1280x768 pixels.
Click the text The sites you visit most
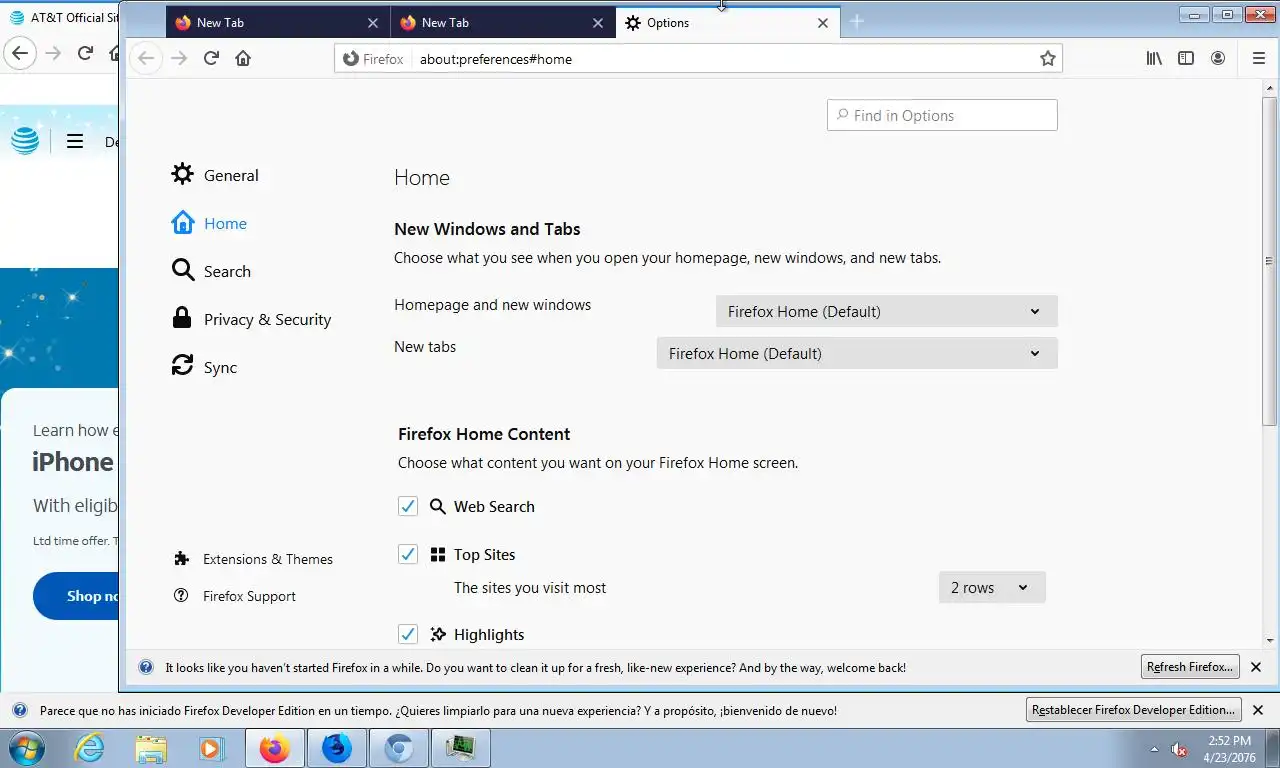click(x=530, y=588)
